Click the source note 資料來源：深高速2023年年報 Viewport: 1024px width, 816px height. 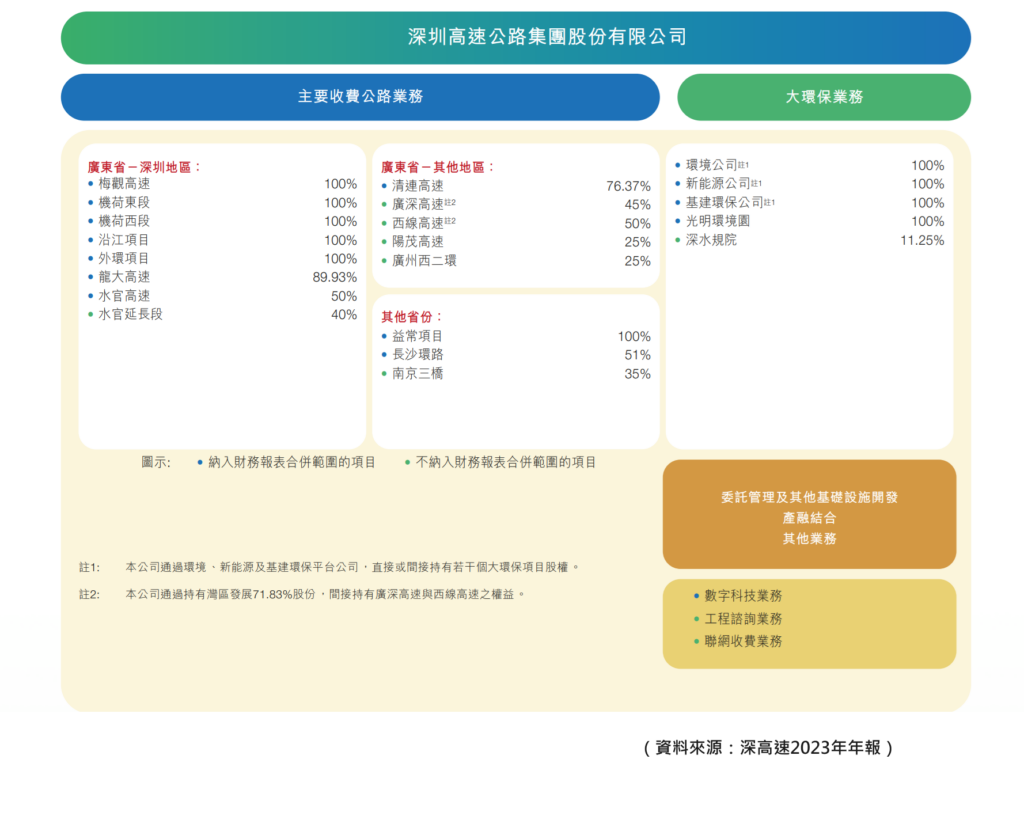point(768,748)
